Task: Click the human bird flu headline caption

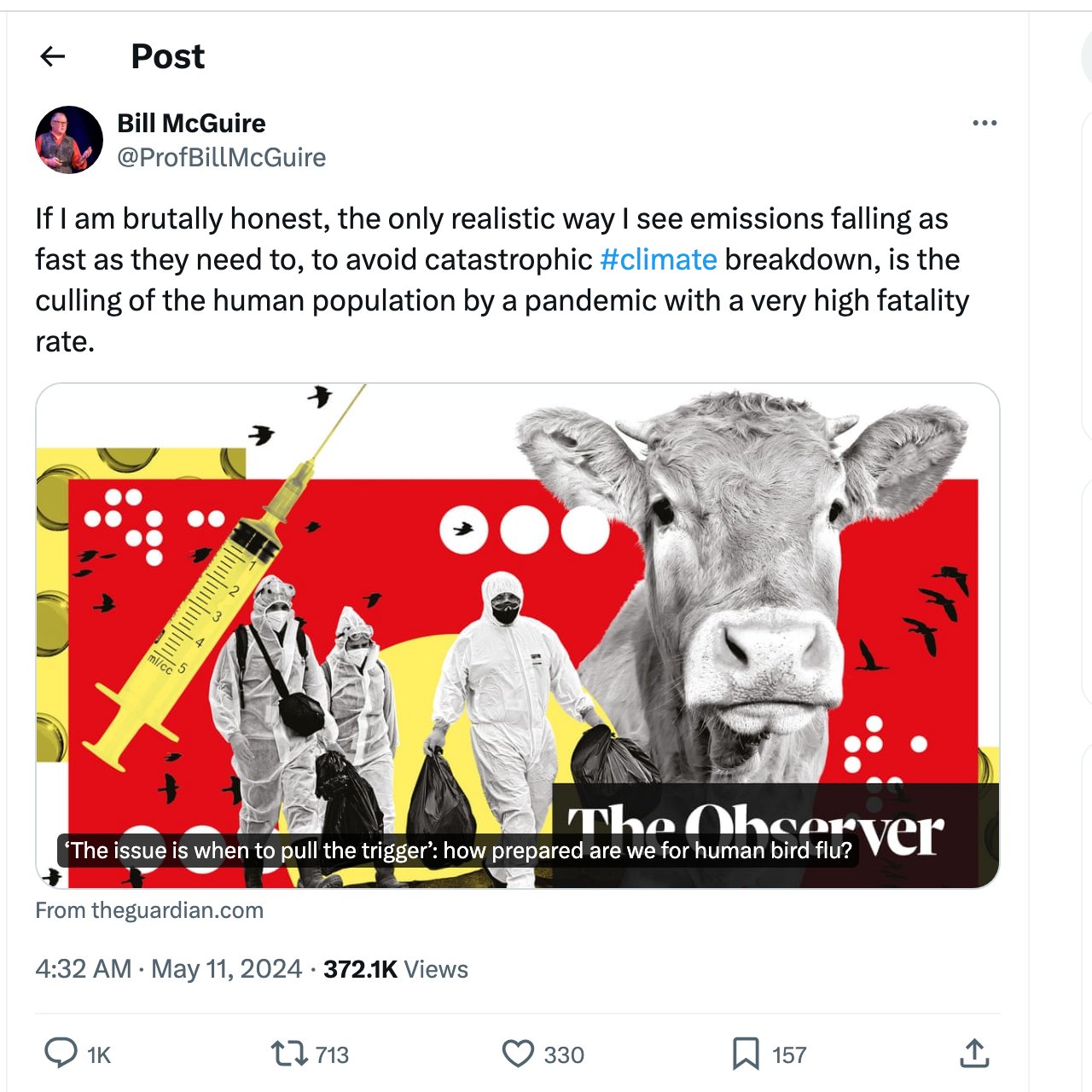Action: (x=458, y=851)
